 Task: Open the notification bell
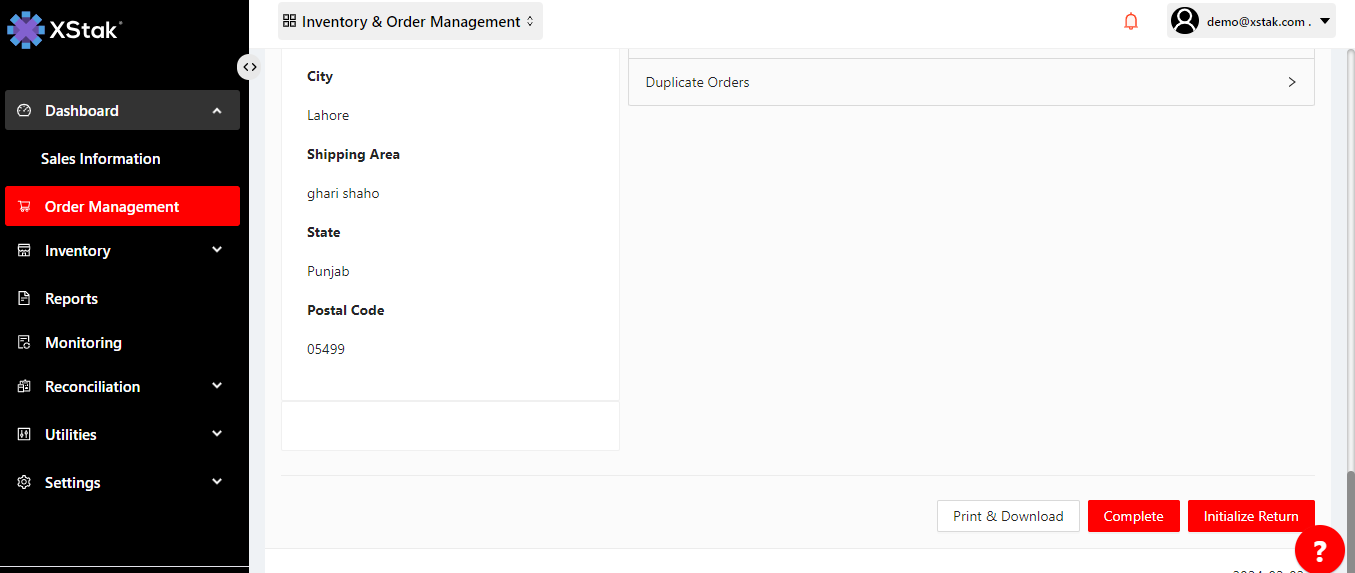[1131, 21]
